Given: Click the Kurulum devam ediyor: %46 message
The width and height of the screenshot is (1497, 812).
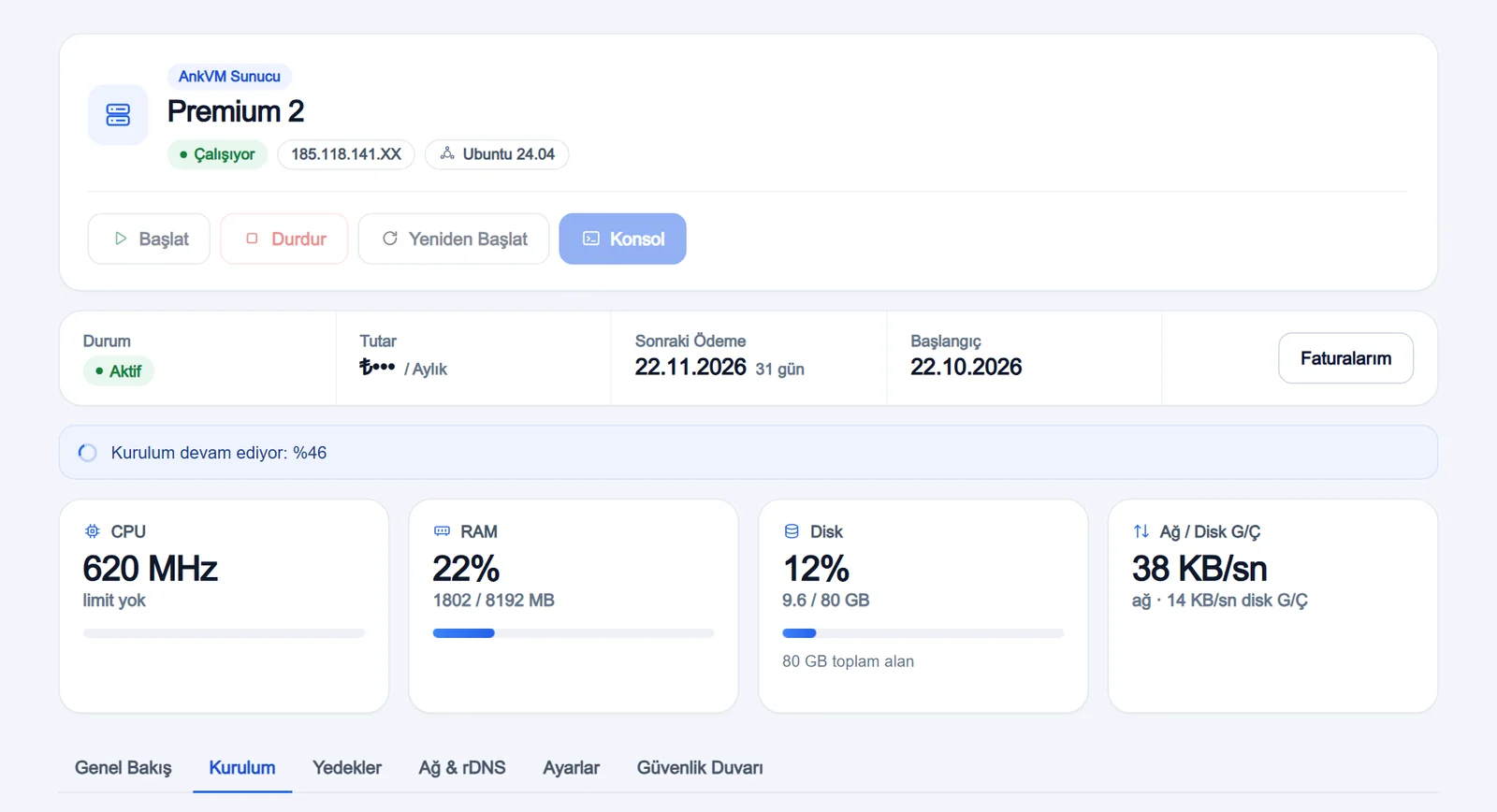Looking at the screenshot, I should tap(219, 453).
